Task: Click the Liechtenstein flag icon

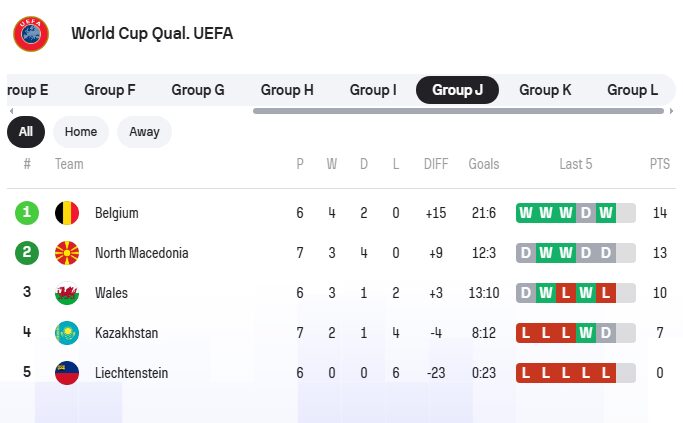Action: (67, 373)
